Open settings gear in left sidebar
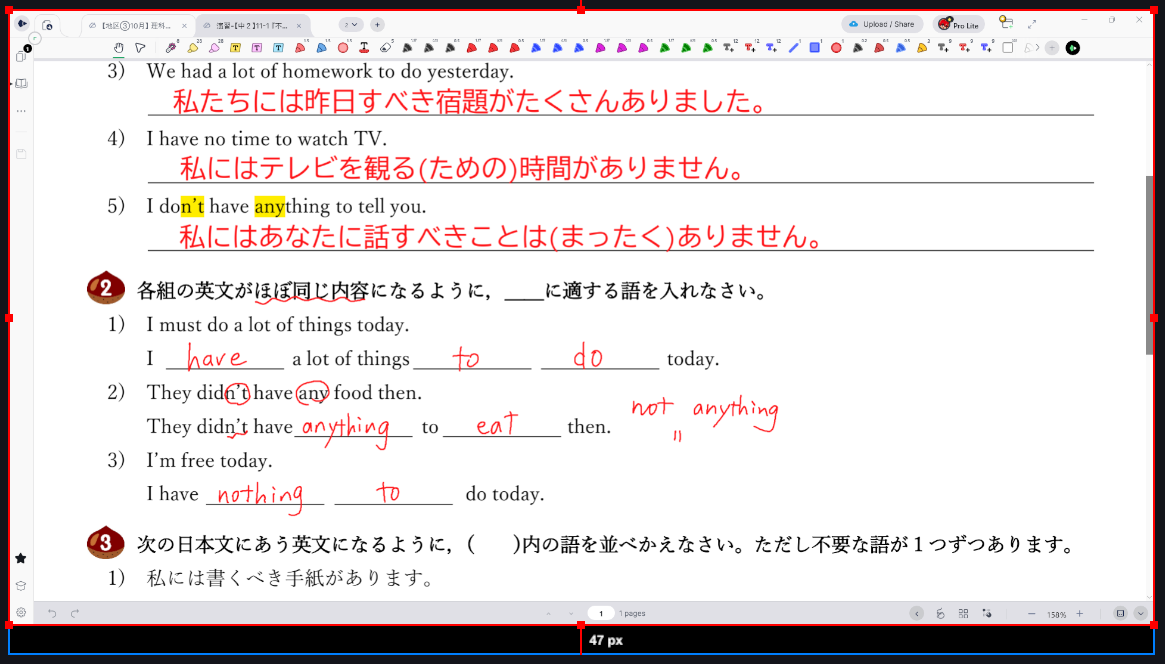1165x664 pixels. 21,612
